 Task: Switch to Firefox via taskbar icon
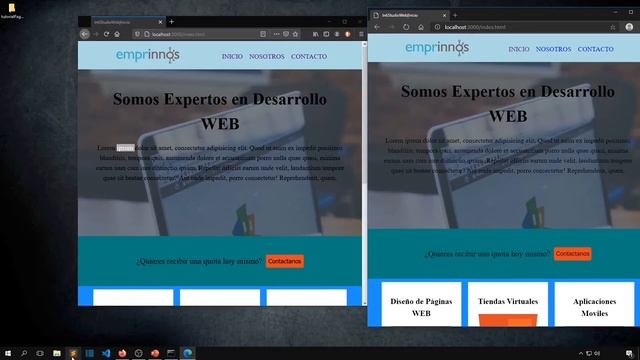[x=122, y=353]
